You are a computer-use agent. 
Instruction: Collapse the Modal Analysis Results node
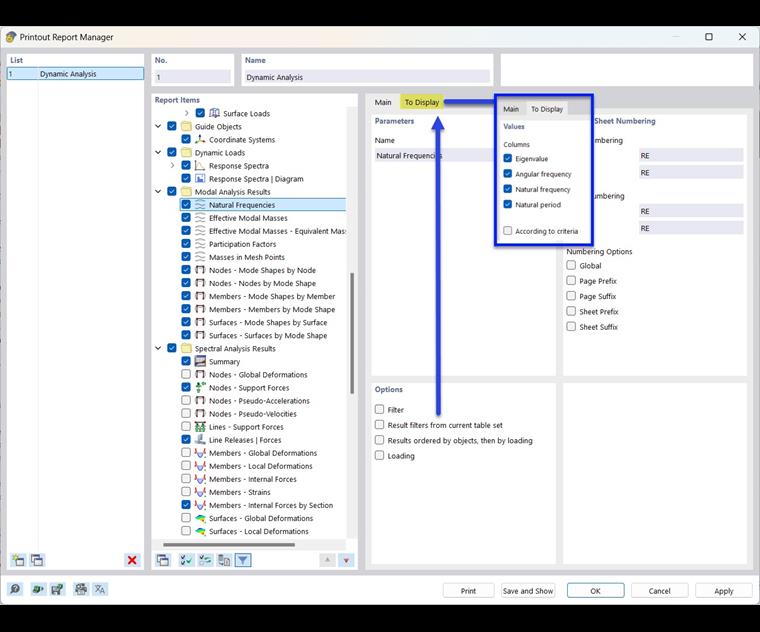click(x=158, y=191)
